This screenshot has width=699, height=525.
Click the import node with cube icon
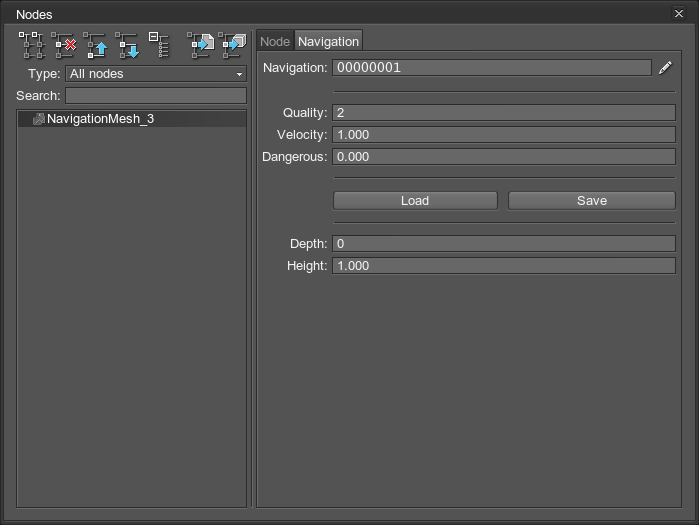click(233, 45)
